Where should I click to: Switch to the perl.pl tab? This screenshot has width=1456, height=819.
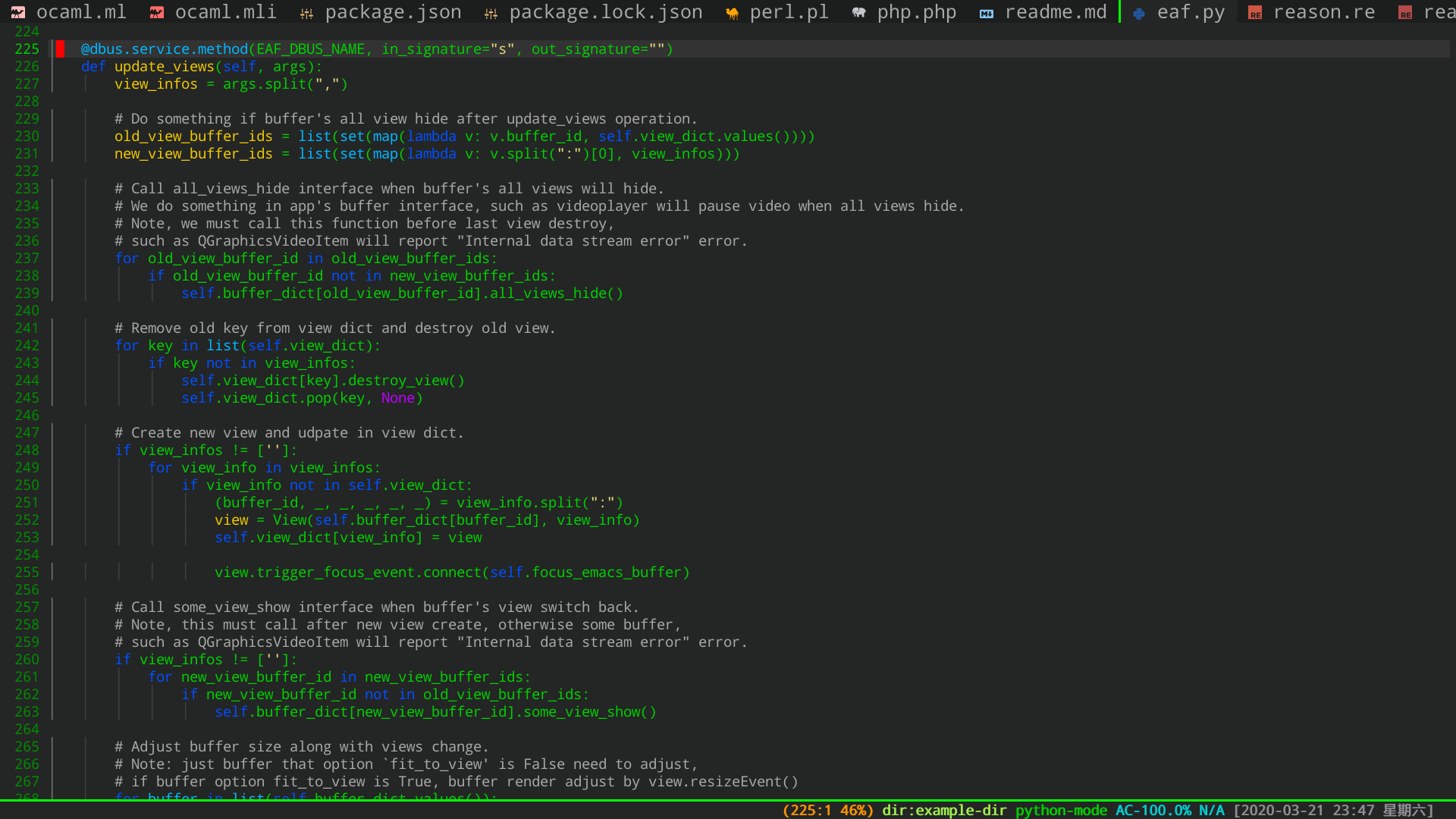point(789,13)
